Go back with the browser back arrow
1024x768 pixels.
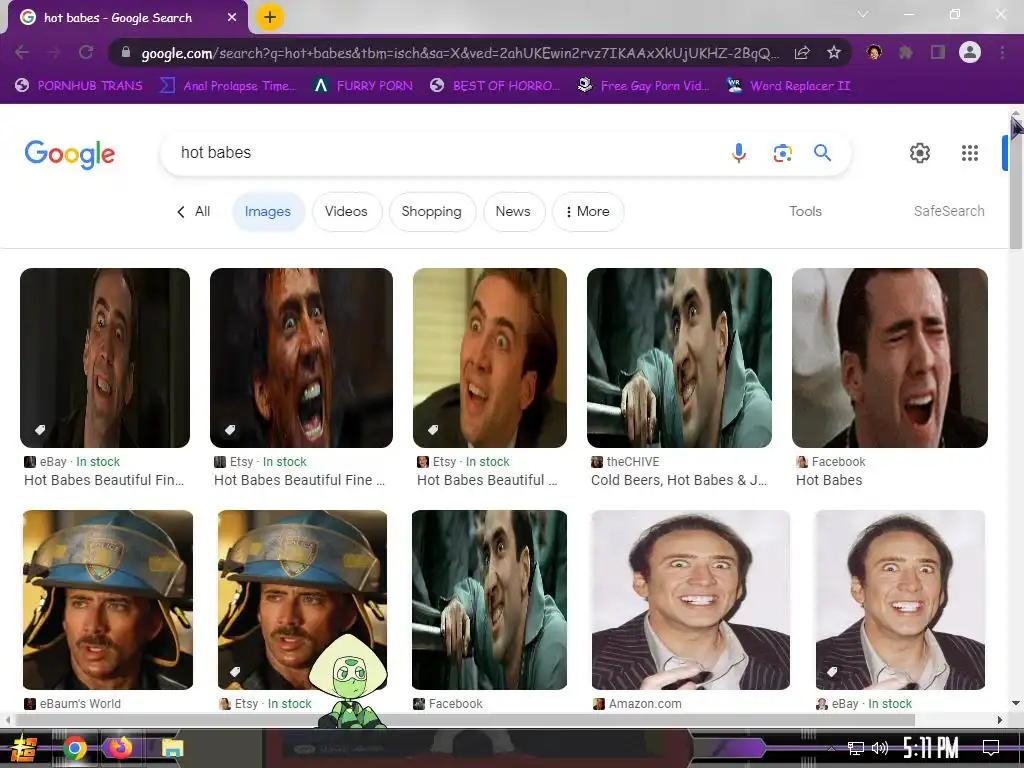coord(22,52)
